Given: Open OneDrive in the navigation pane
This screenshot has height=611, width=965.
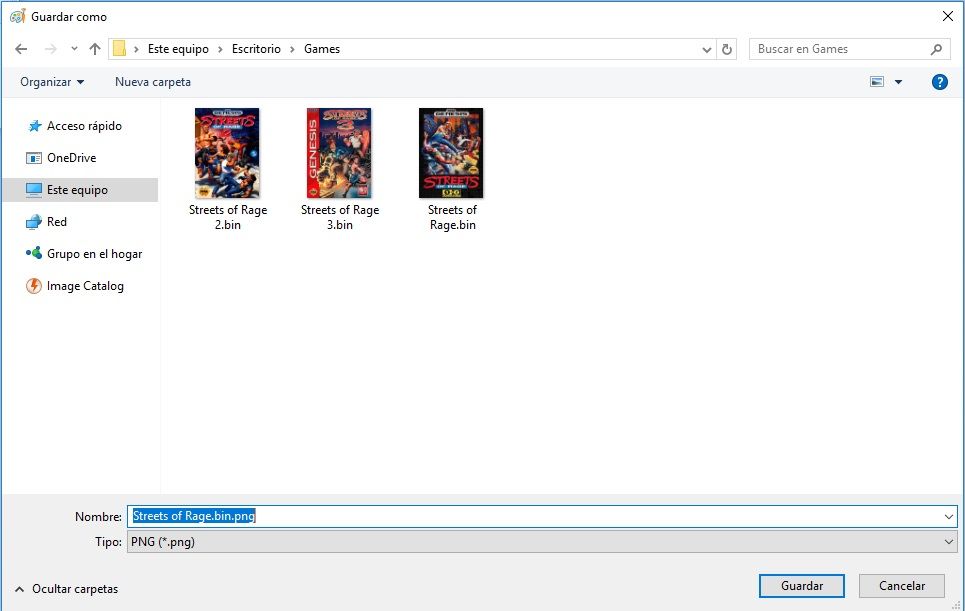Looking at the screenshot, I should pos(71,158).
